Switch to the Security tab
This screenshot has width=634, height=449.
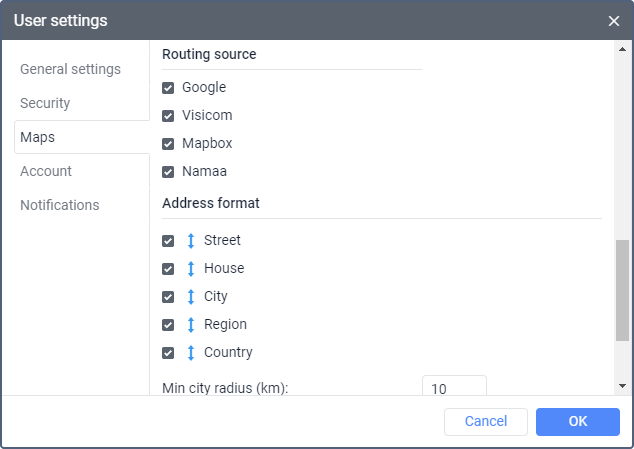[x=45, y=103]
